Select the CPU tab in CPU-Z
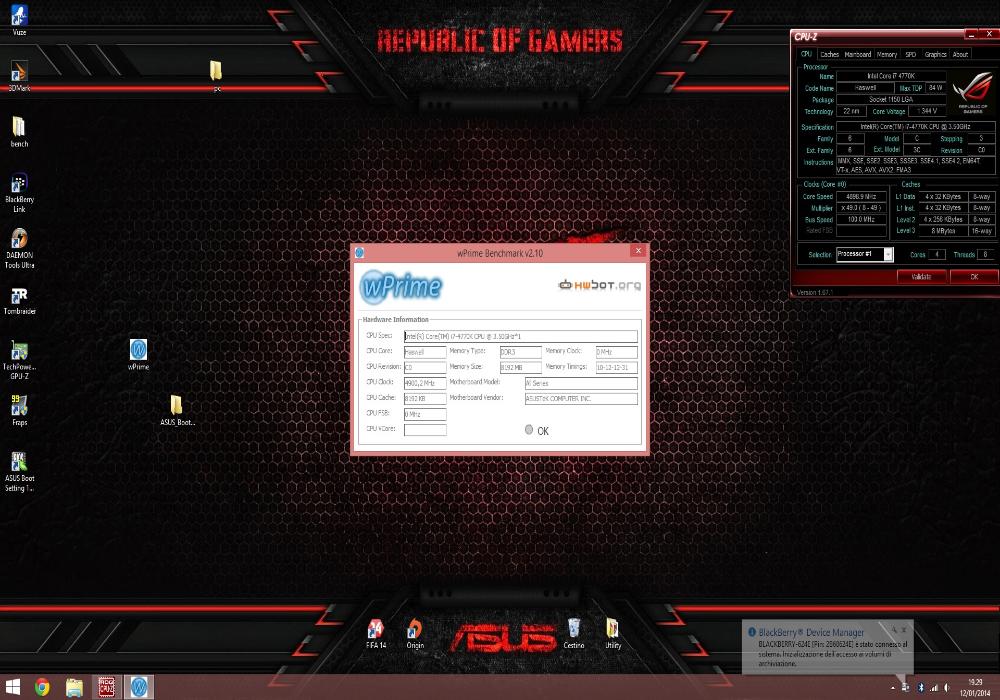The height and width of the screenshot is (700, 1000). pos(806,54)
